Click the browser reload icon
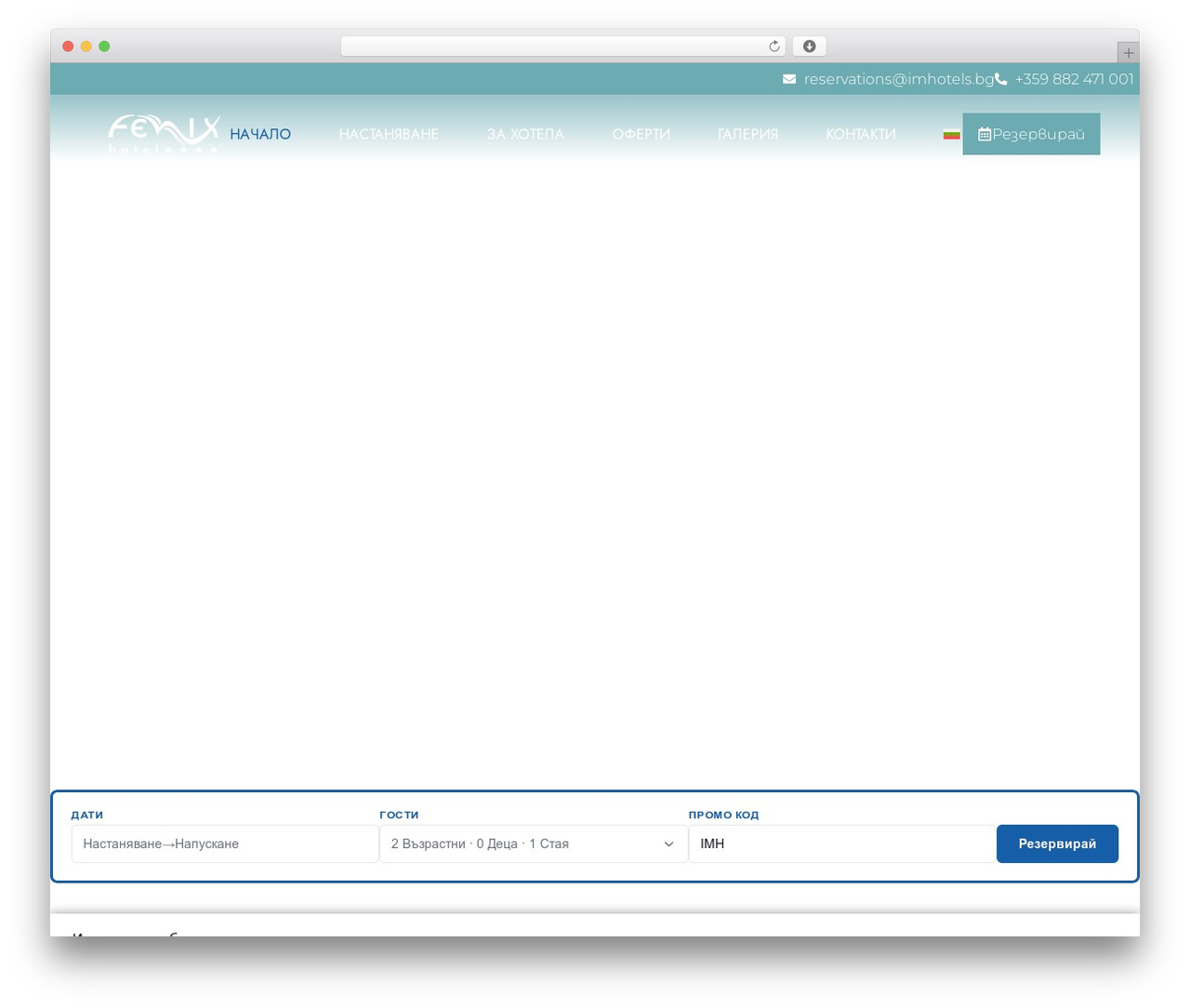The height and width of the screenshot is (1008, 1190). 773,46
